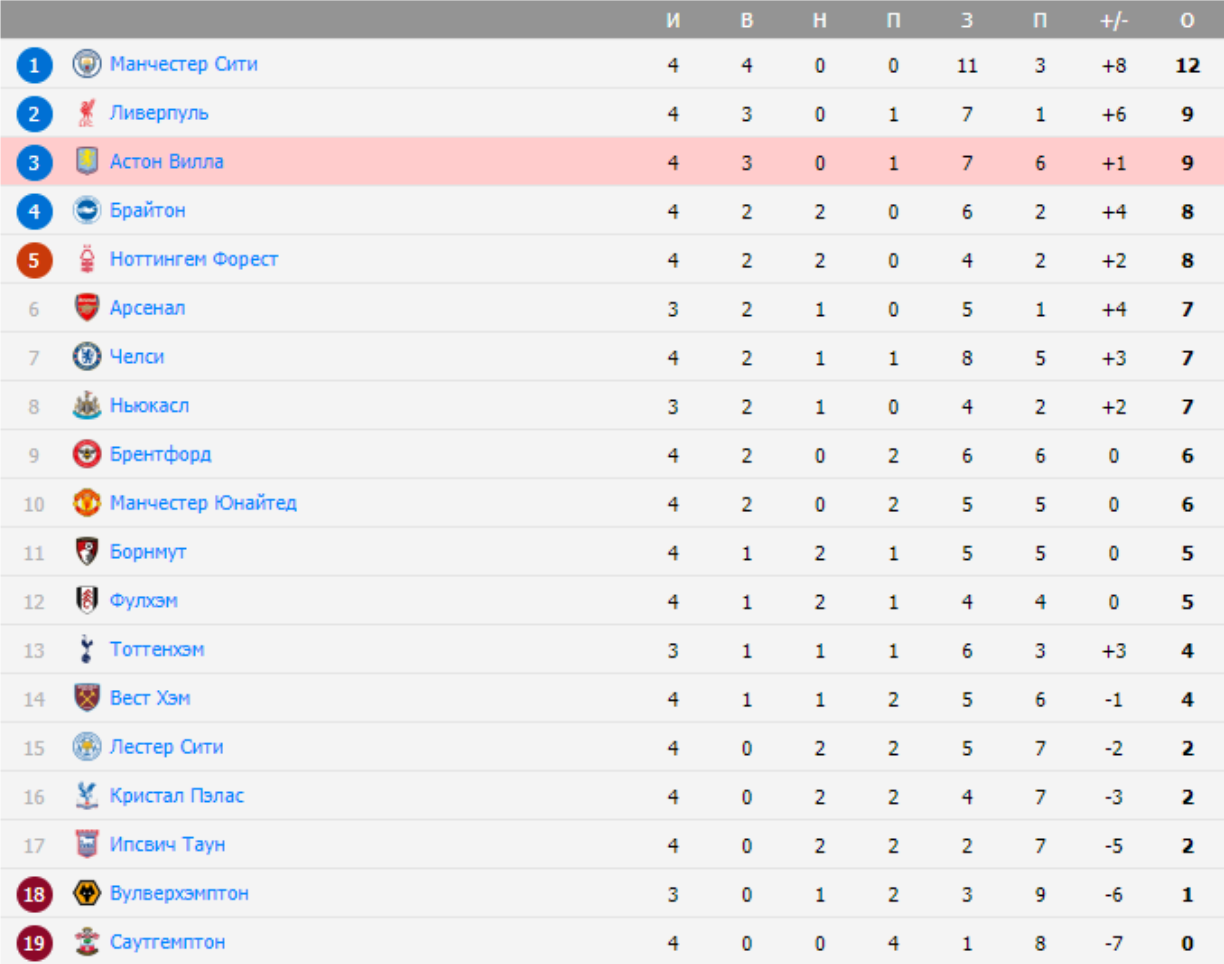Open the Брайтон team link

pyautogui.click(x=148, y=211)
